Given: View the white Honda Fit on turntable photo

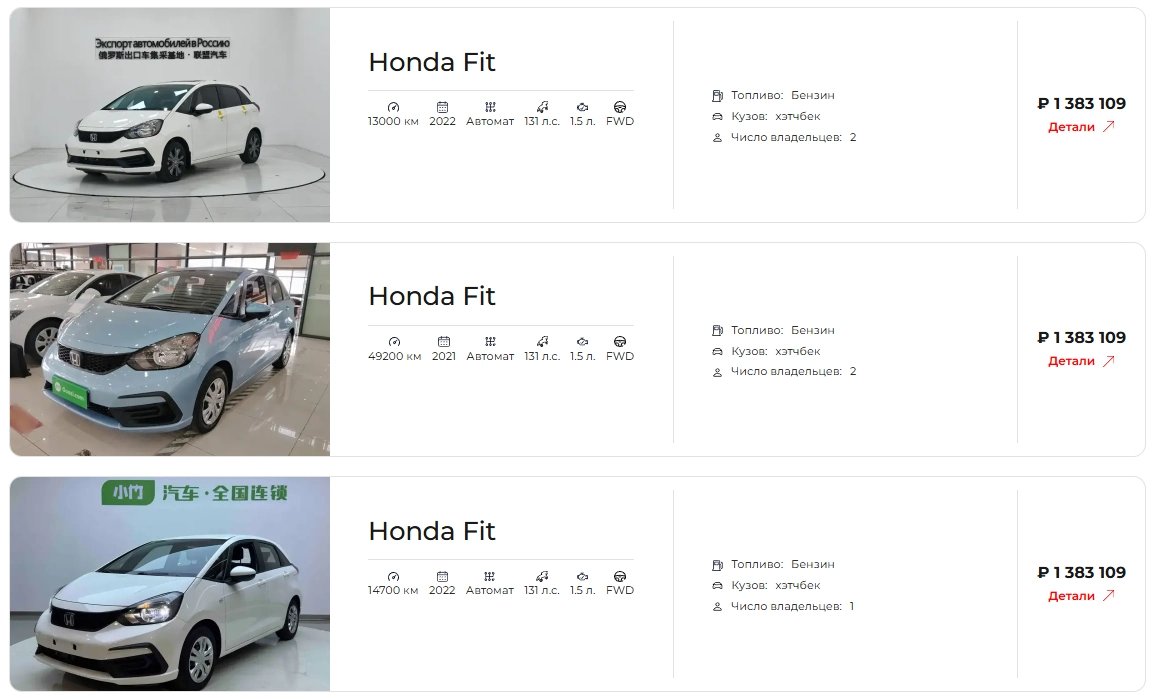Looking at the screenshot, I should pos(170,115).
